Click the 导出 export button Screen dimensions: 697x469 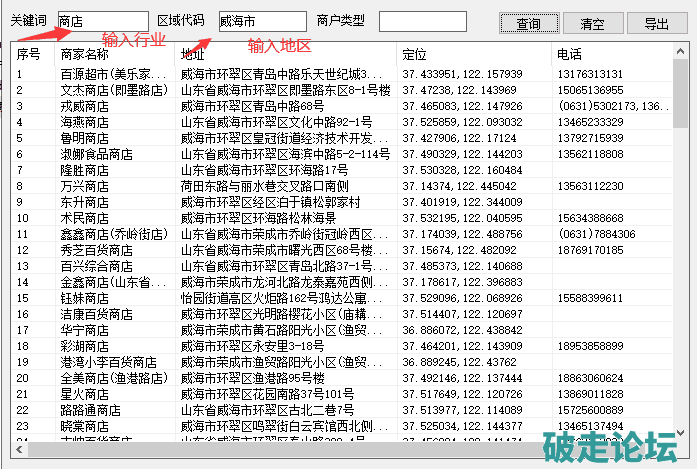[x=656, y=24]
